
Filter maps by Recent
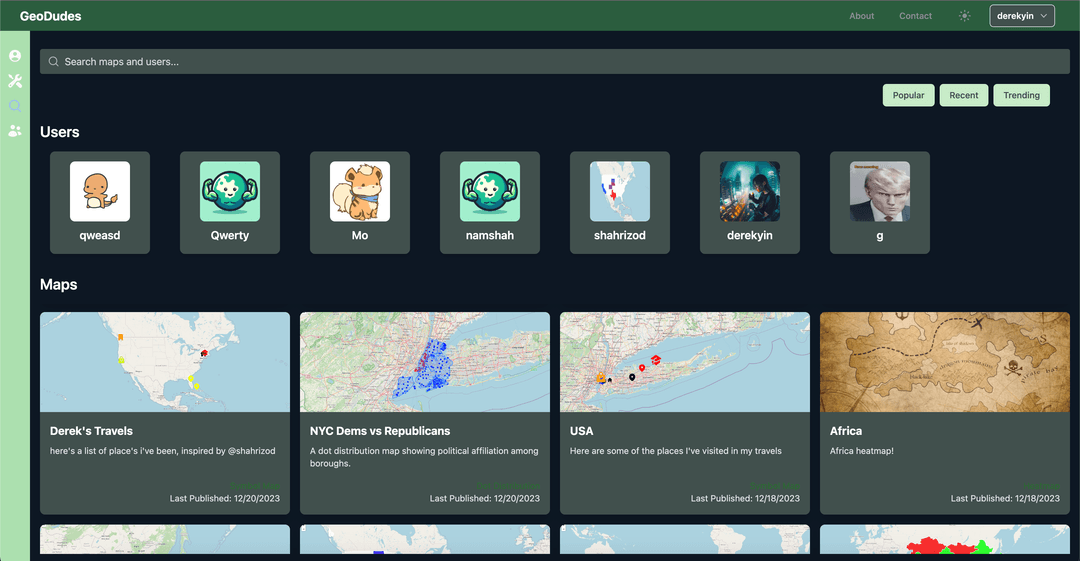click(x=964, y=95)
